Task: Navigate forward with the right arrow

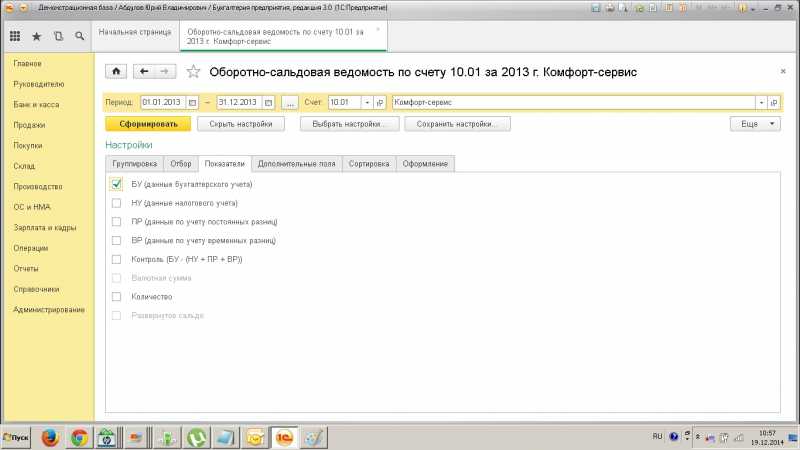Action: tap(165, 71)
